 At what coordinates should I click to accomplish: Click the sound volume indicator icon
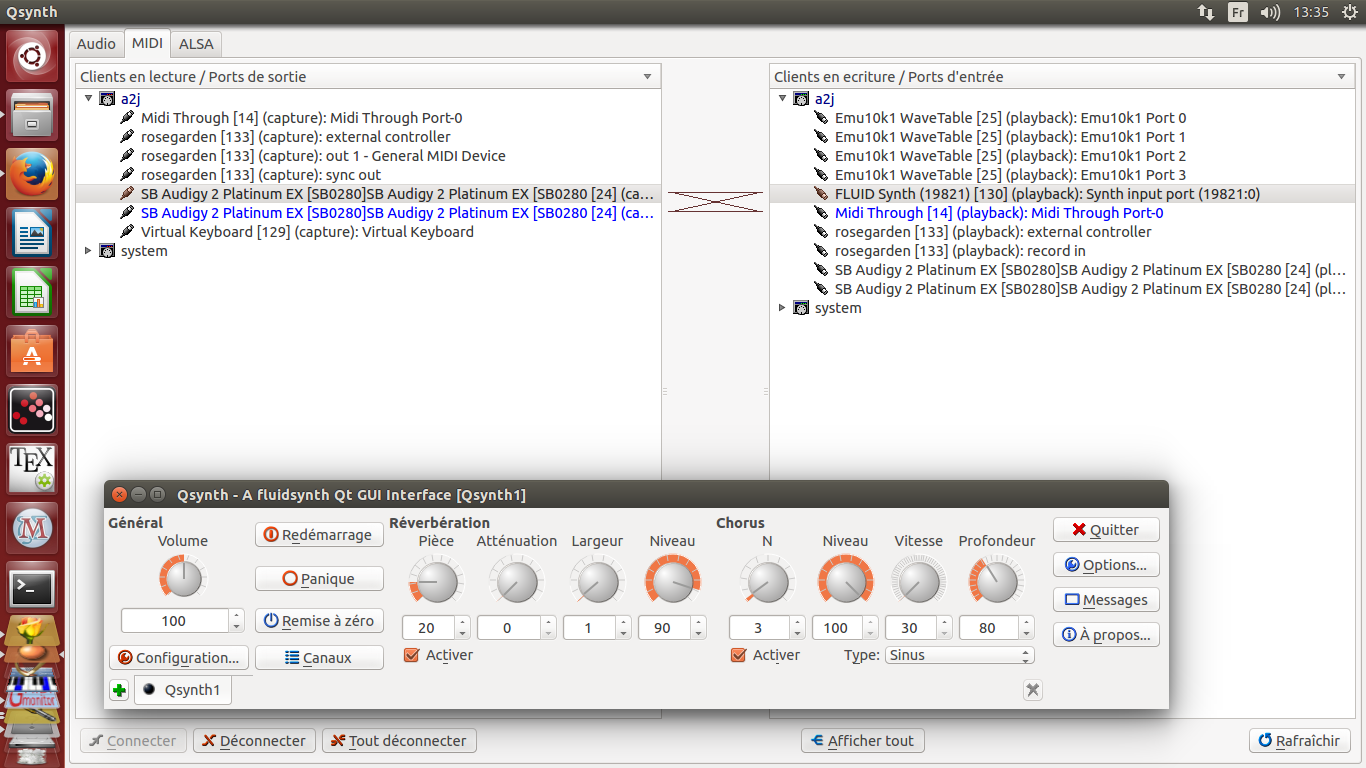tap(1270, 12)
